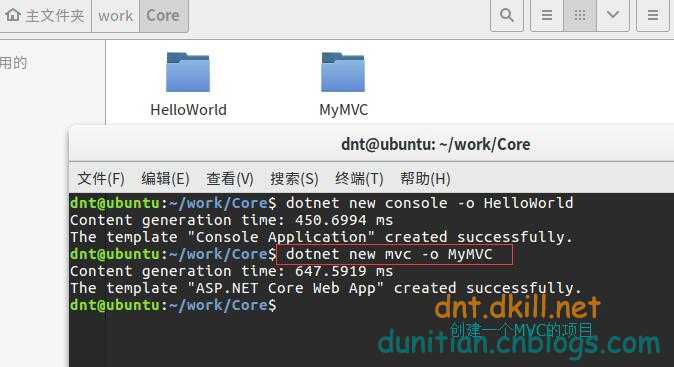674x367 pixels.
Task: Click the Console Application created line
Action: click(321, 237)
